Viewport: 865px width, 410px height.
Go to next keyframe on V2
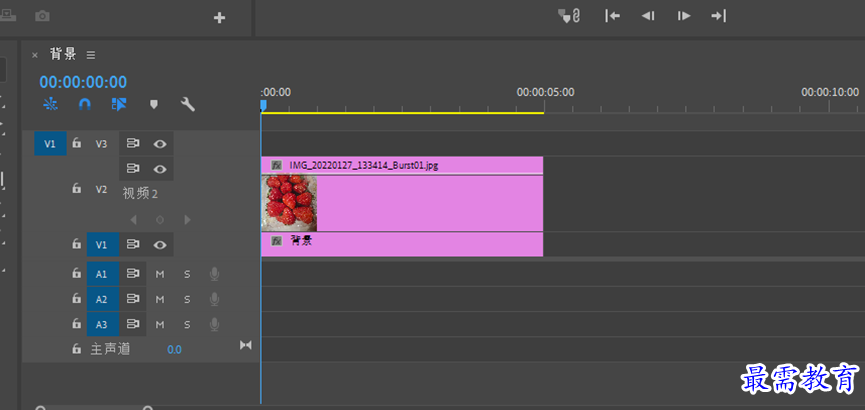[188, 220]
